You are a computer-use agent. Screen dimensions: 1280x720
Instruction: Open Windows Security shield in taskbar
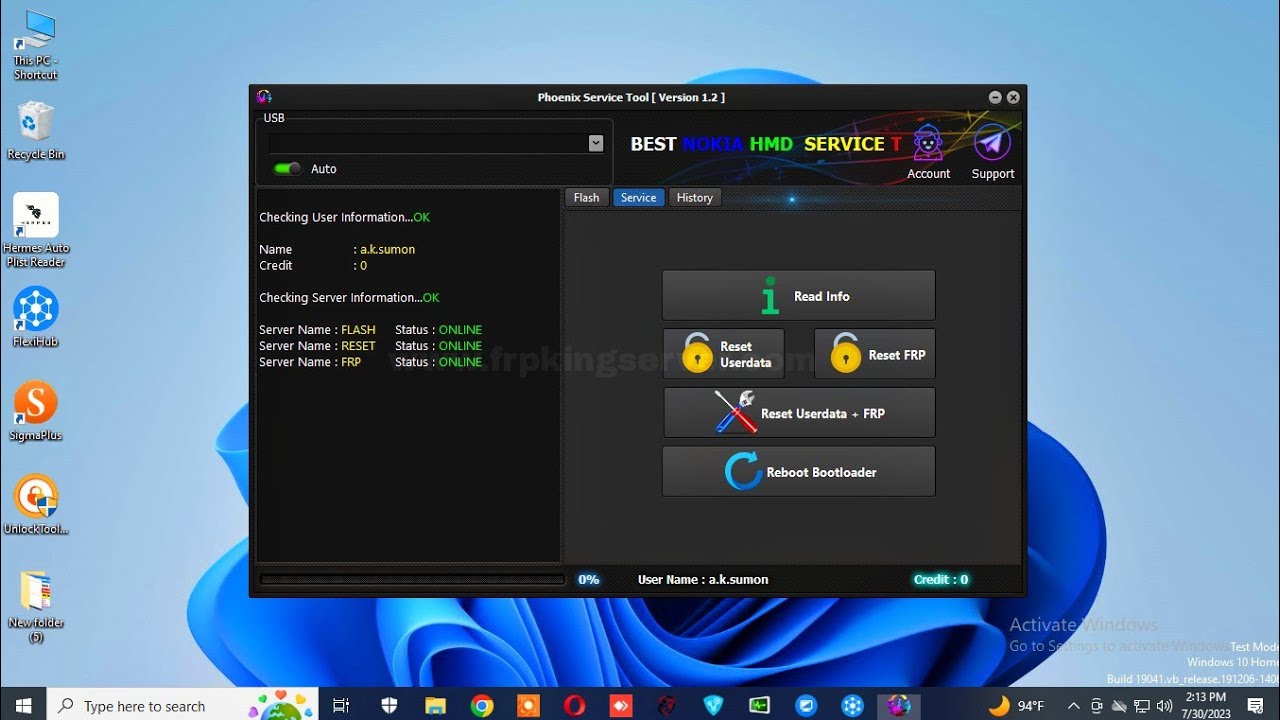coord(389,706)
